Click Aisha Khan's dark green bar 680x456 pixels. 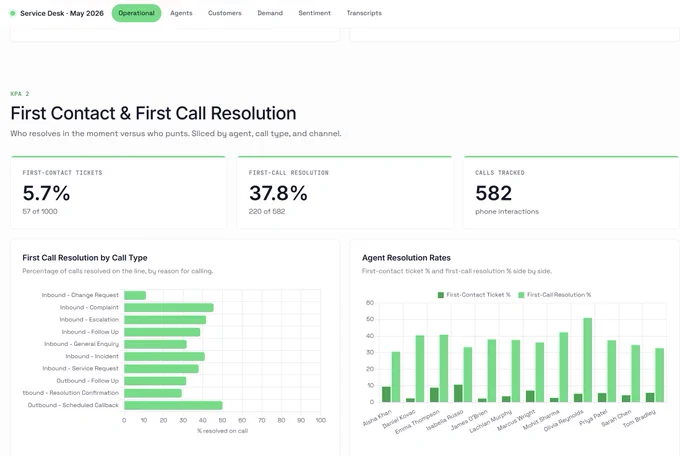pos(386,394)
